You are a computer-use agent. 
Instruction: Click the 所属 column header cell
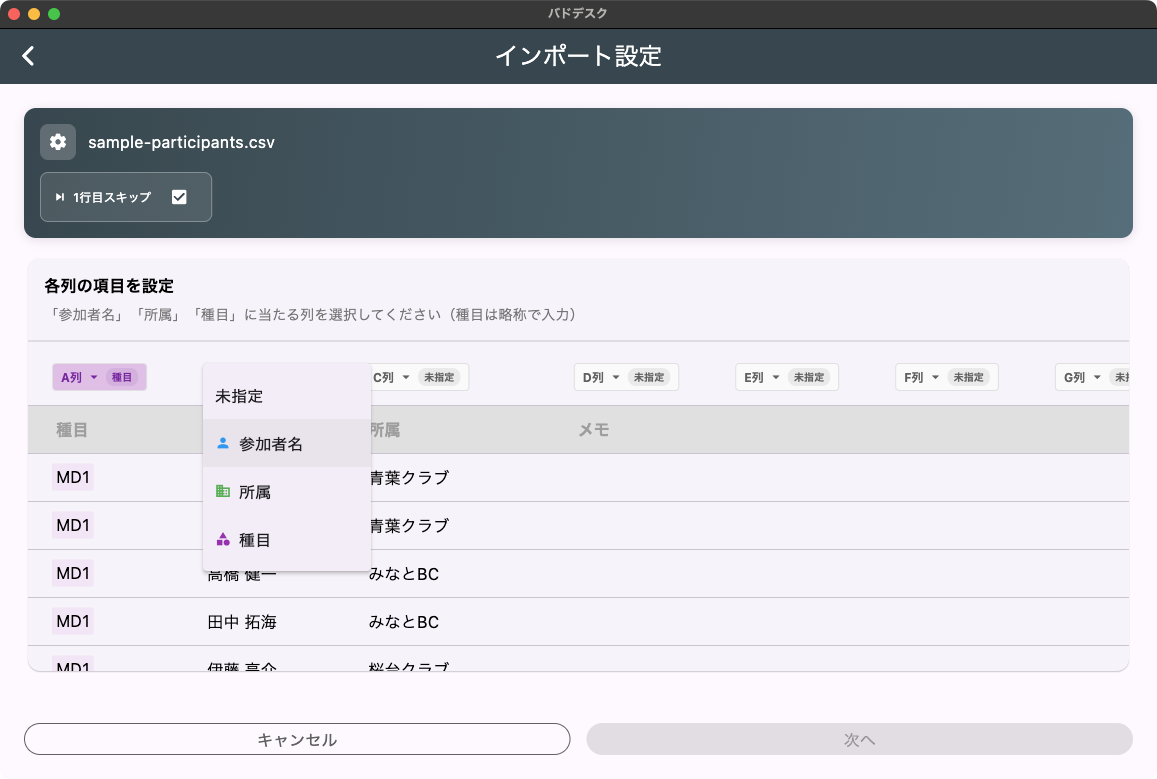[384, 430]
